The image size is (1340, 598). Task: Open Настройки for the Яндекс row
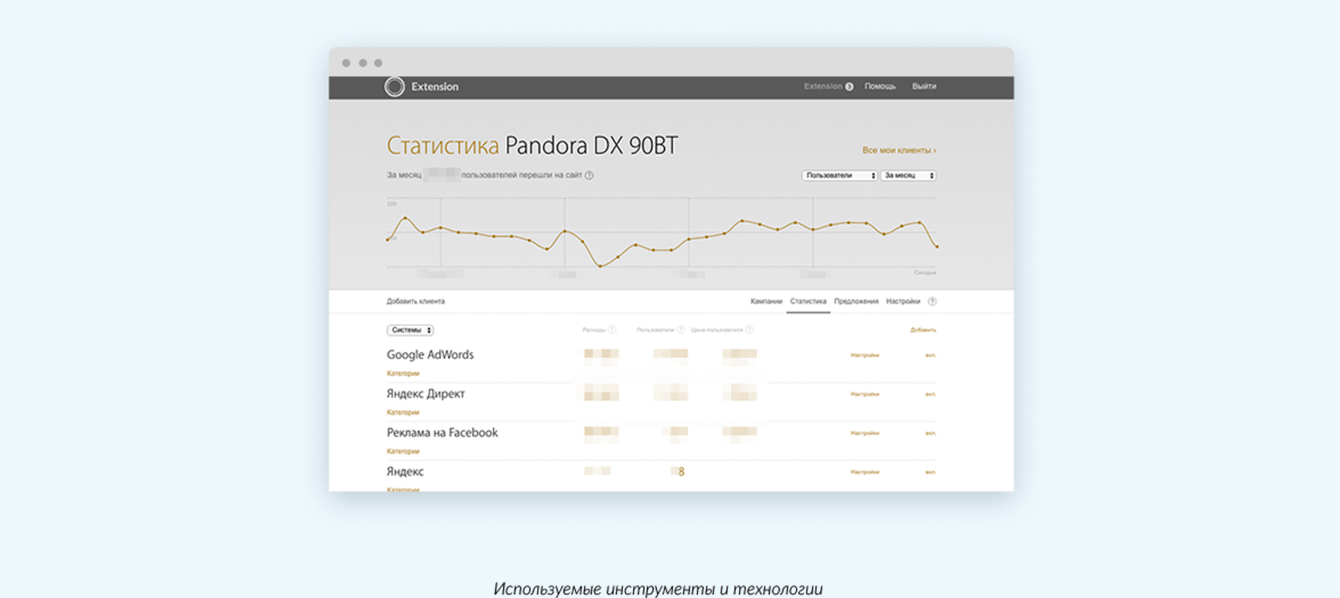tap(865, 472)
